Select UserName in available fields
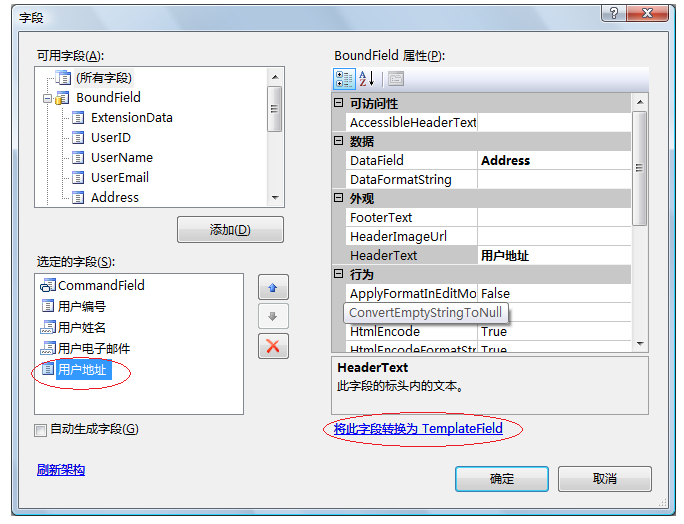This screenshot has width=684, height=524. pos(122,158)
